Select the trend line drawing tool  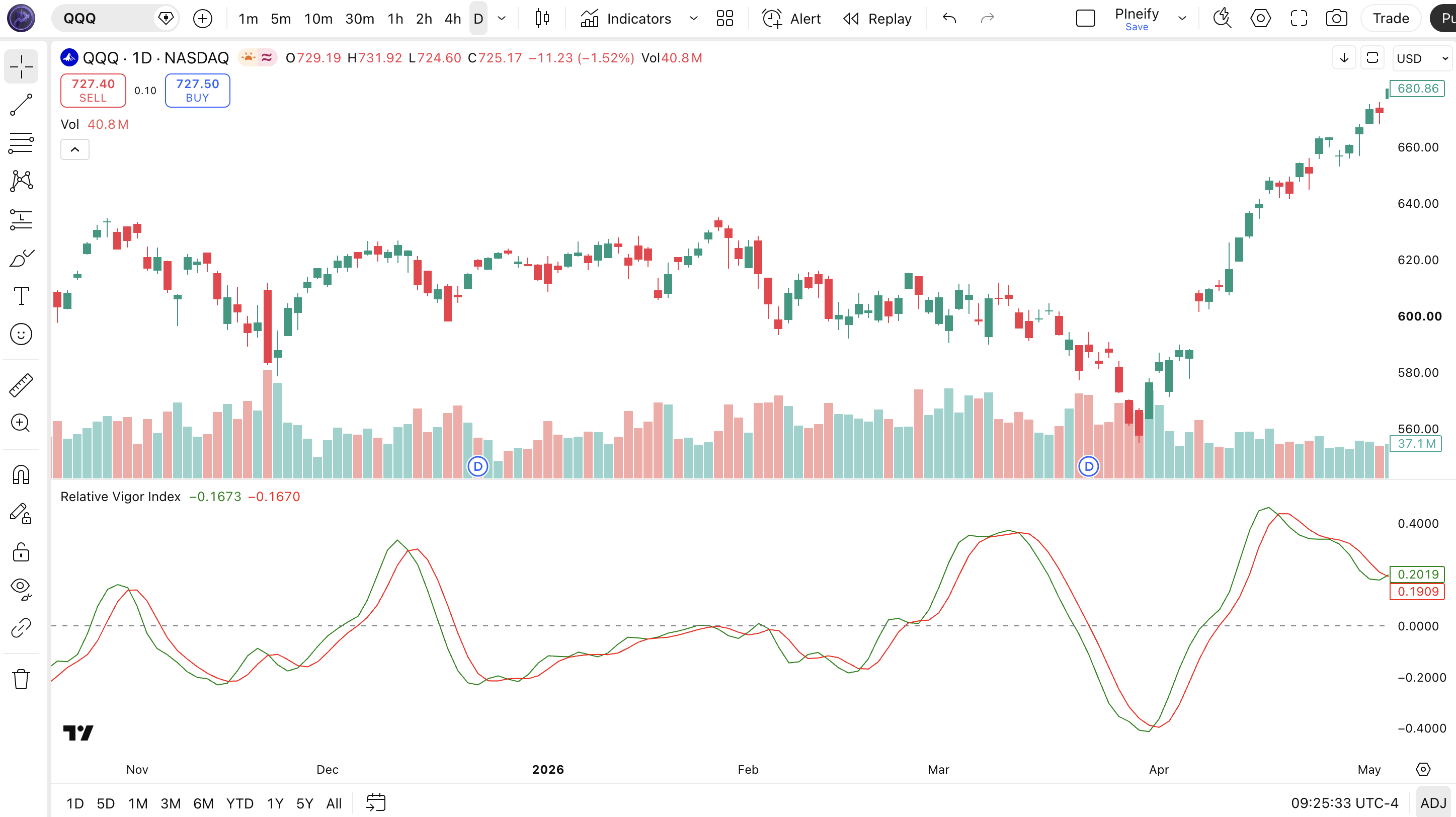[21, 105]
